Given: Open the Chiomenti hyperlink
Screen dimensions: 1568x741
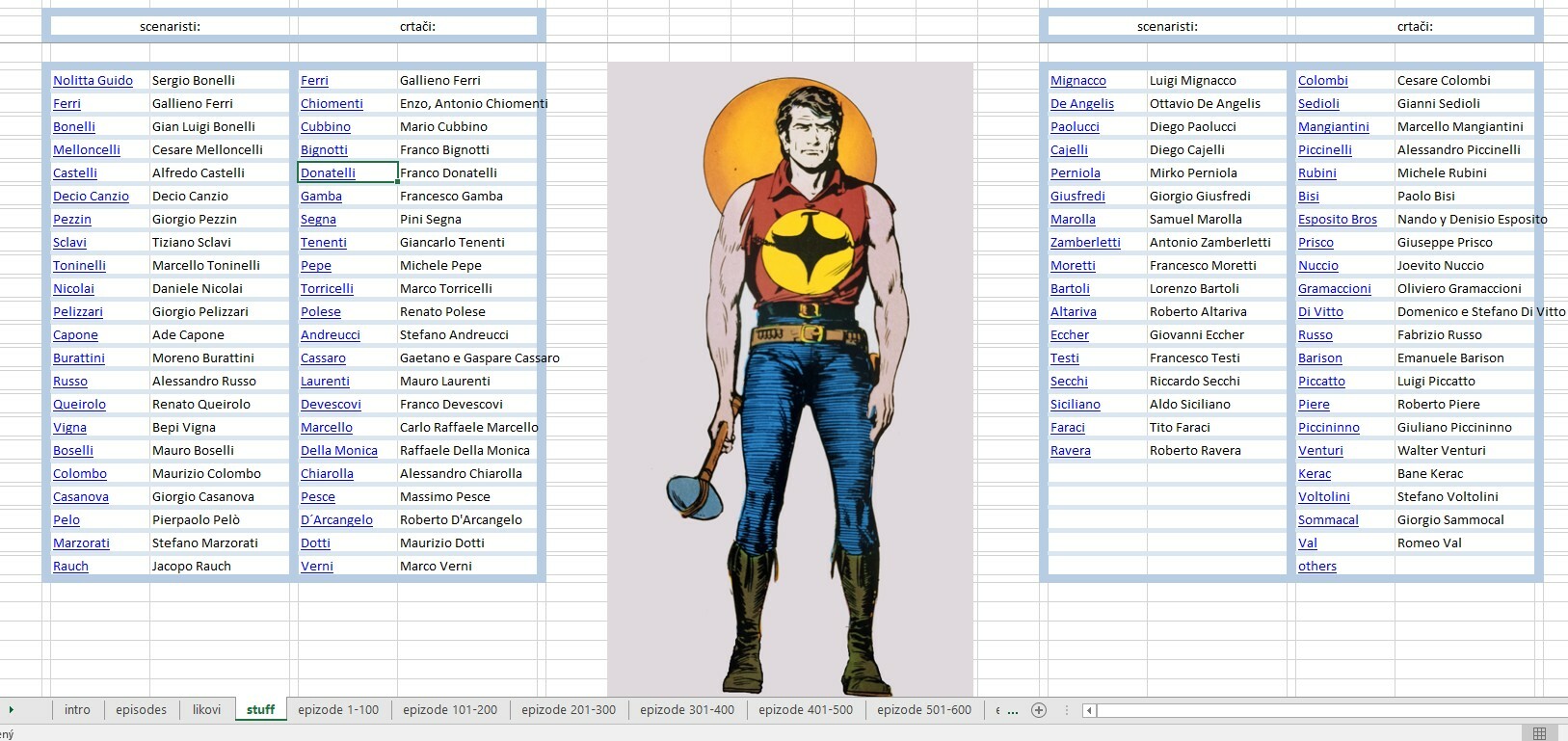Looking at the screenshot, I should [x=332, y=104].
